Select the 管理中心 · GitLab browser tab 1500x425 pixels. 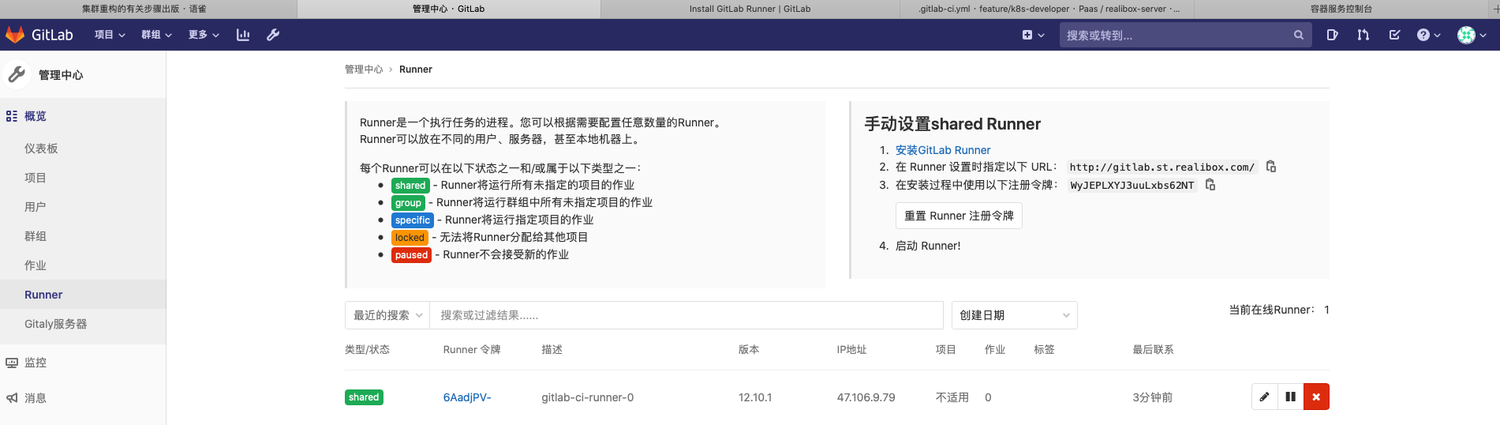[449, 9]
